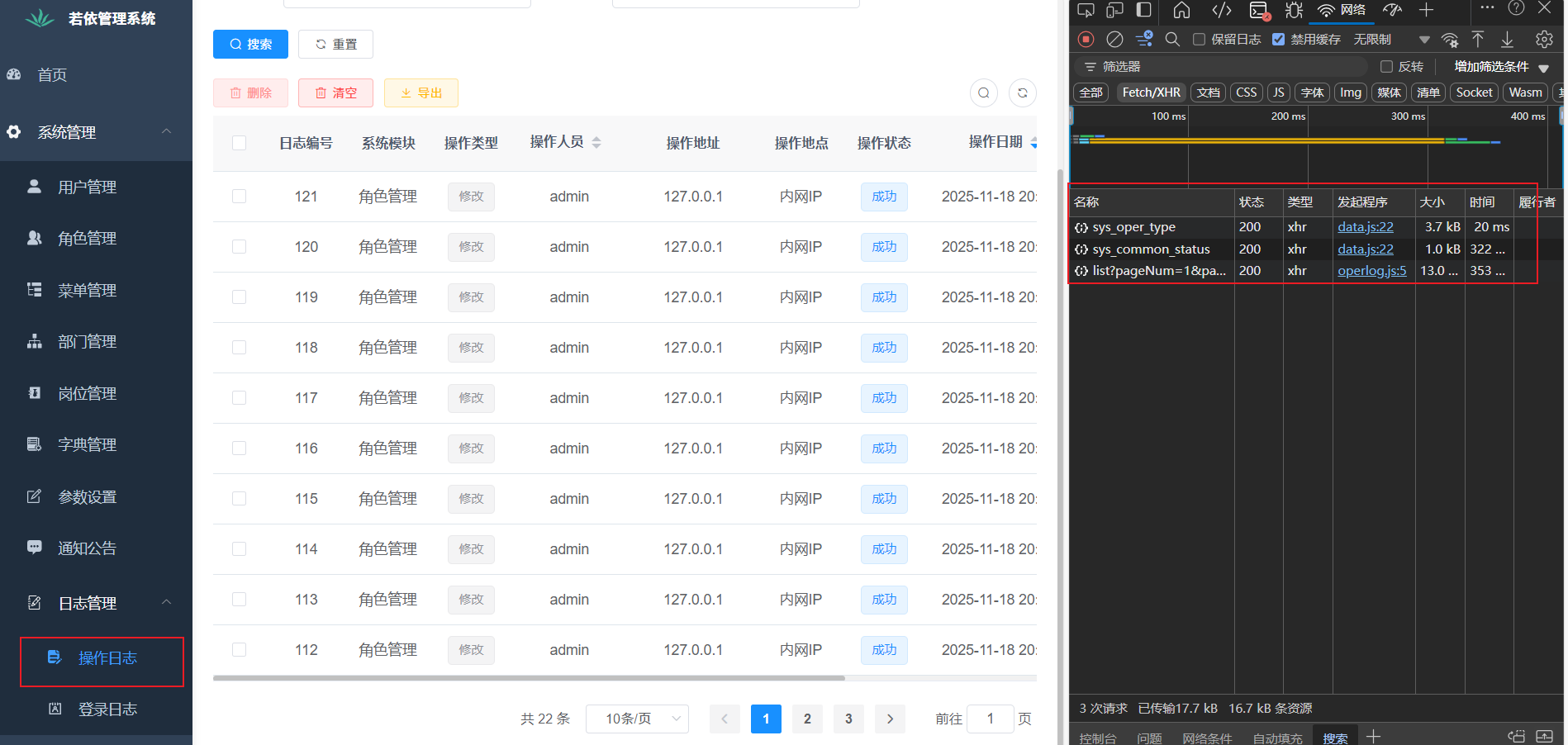
Task: Click the rightmost icon in the drawer tab bar
Action: (x=1544, y=736)
